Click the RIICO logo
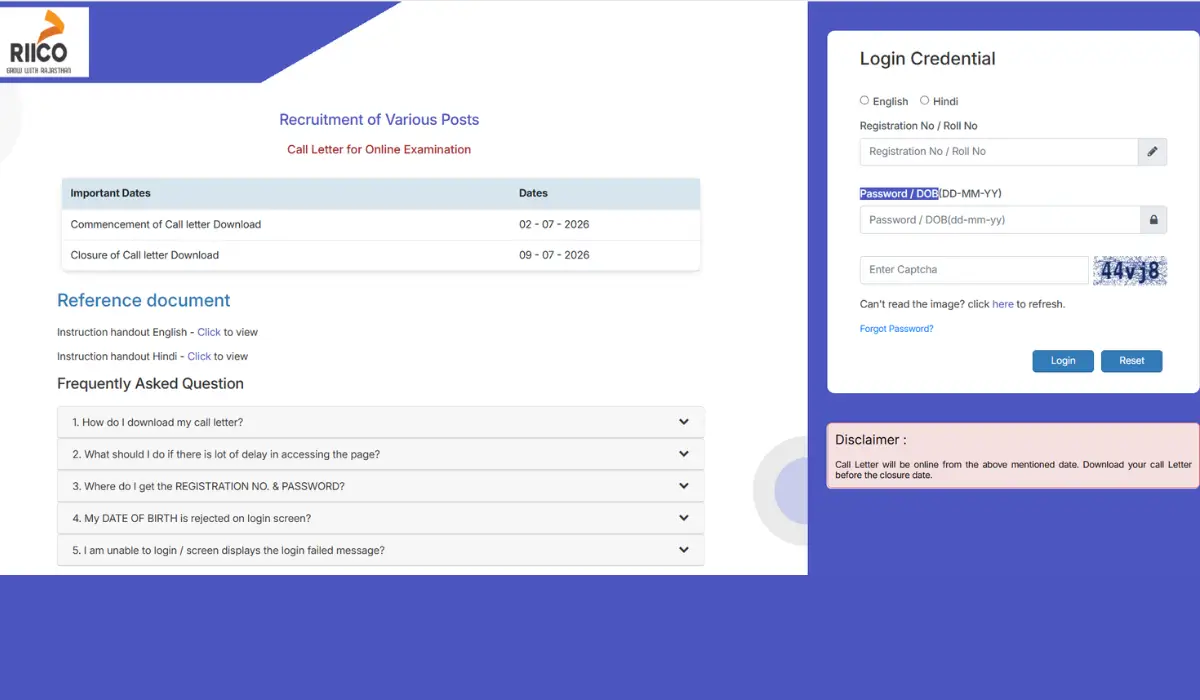Viewport: 1200px width, 700px height. coord(45,42)
